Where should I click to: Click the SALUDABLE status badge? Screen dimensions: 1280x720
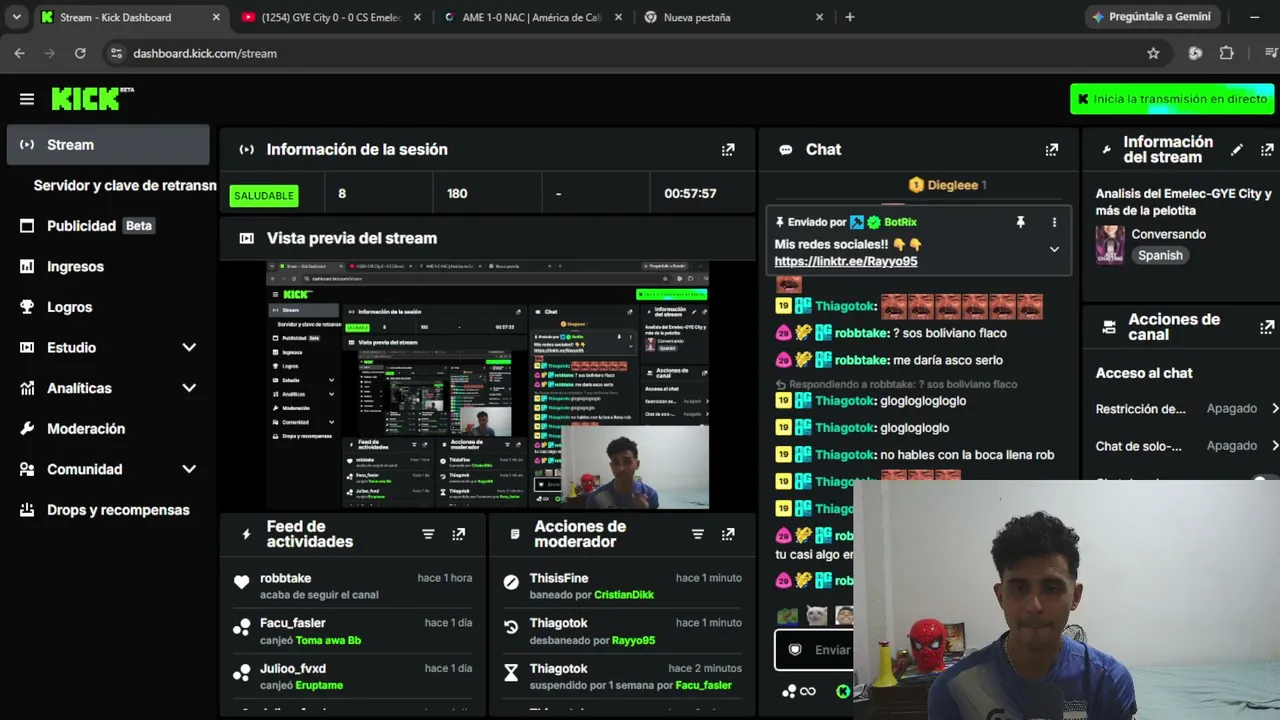[264, 195]
